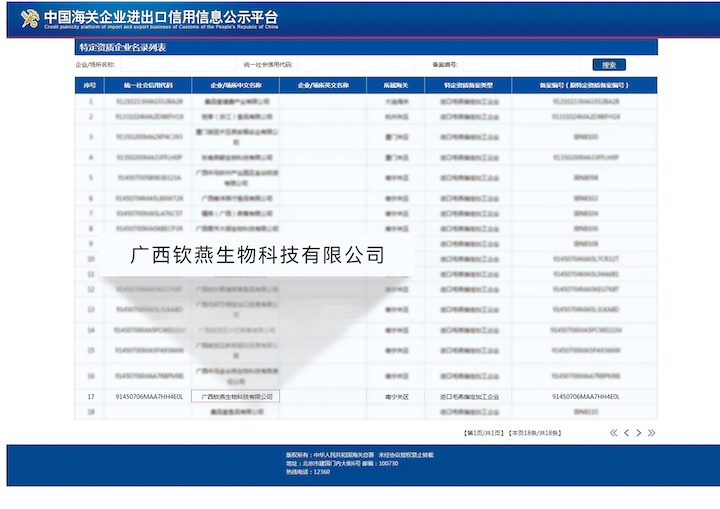Image resolution: width=720 pixels, height=509 pixels.
Task: Click the 特定资质企业名录列表 panel title
Action: [122, 47]
